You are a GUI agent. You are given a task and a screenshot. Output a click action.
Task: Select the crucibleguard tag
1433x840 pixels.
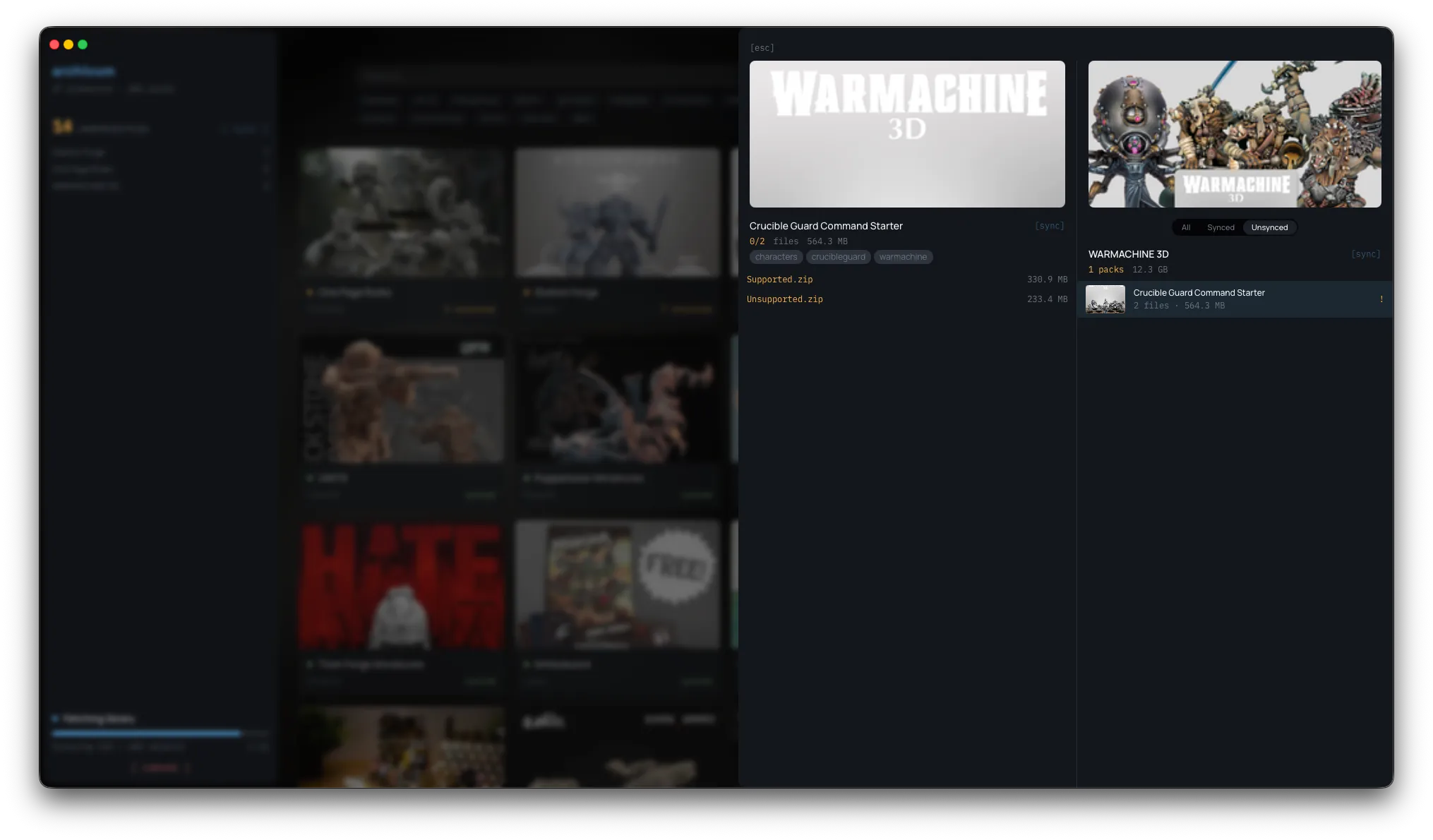838,257
